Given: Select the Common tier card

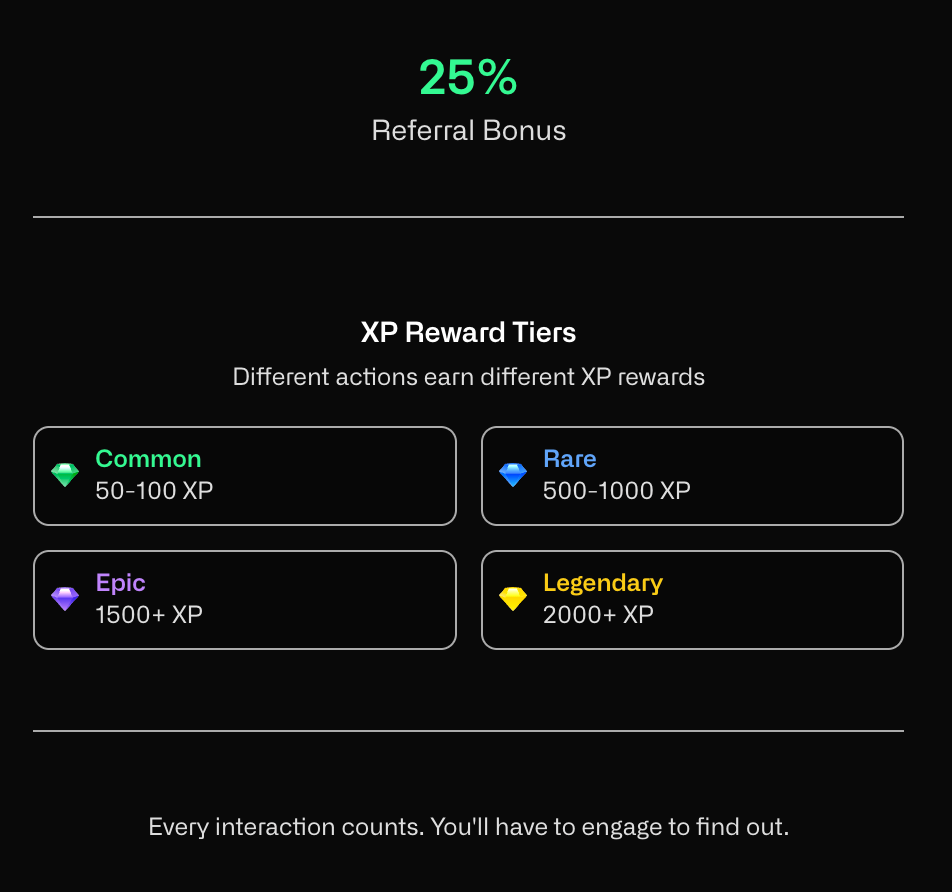Looking at the screenshot, I should tap(245, 476).
